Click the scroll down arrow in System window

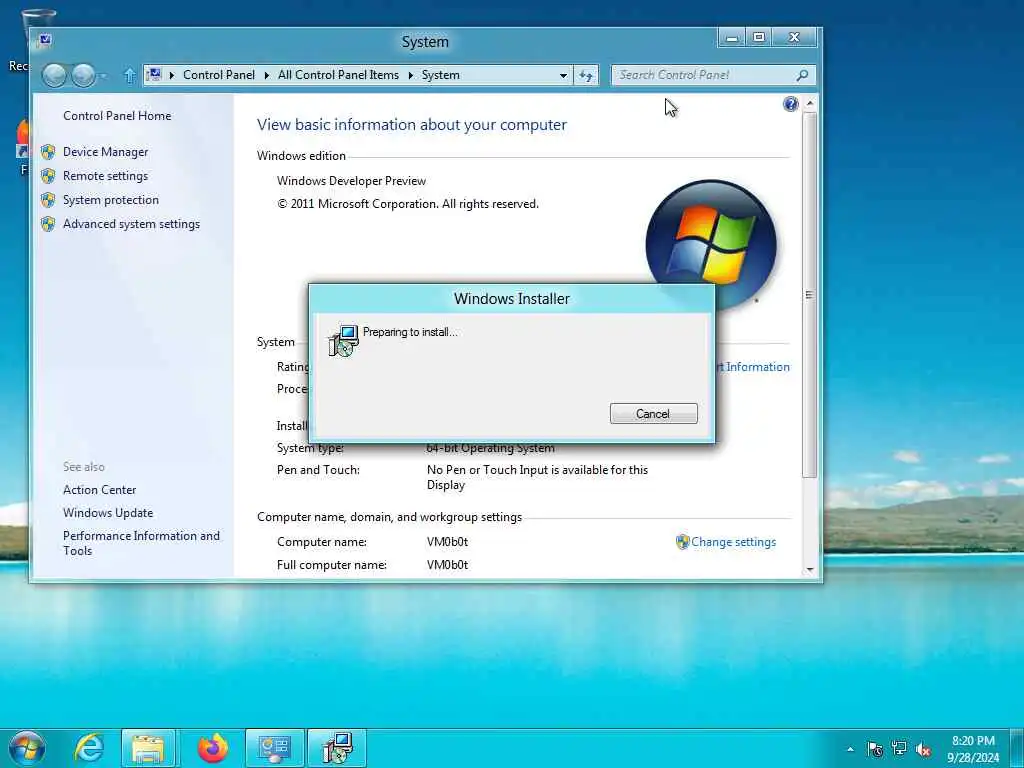tap(810, 569)
